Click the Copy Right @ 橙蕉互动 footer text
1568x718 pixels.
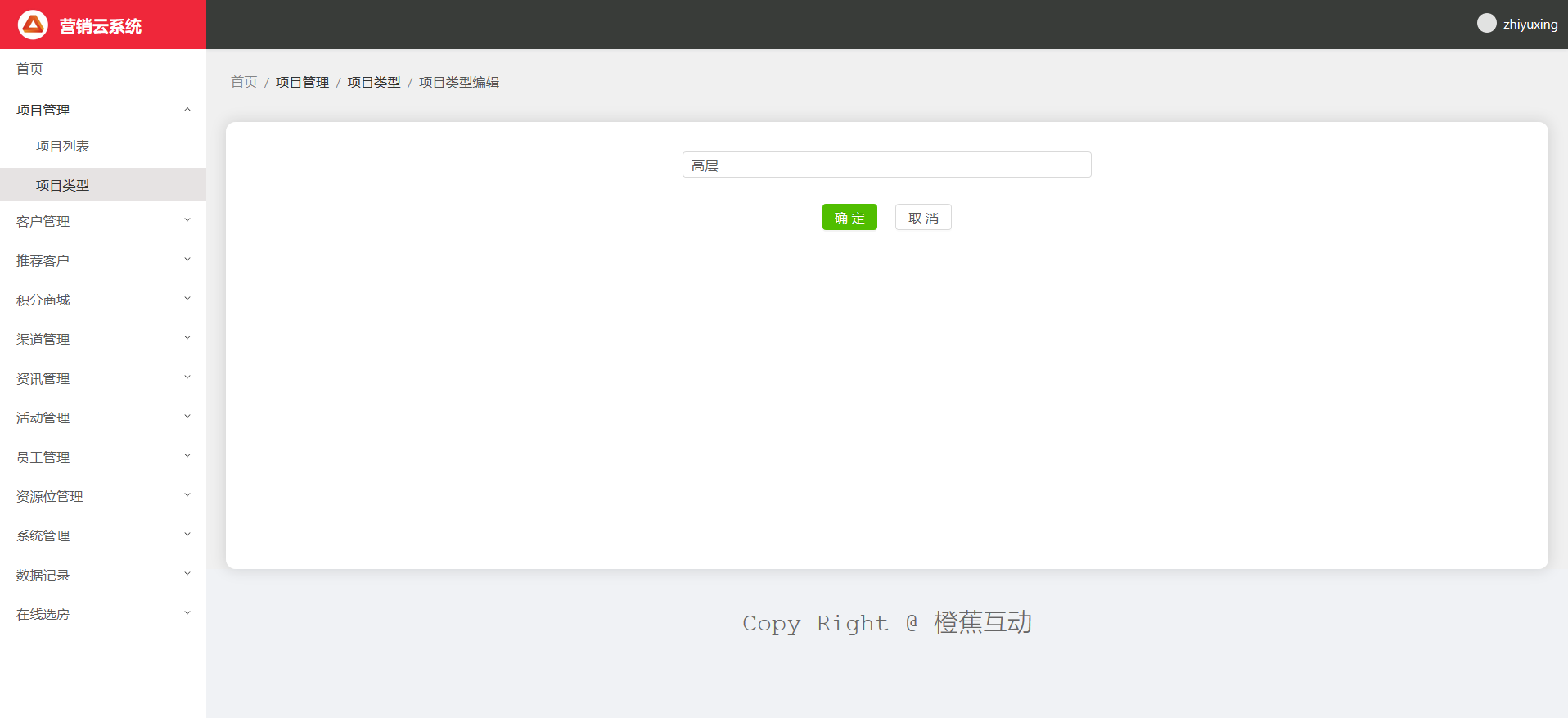click(887, 623)
